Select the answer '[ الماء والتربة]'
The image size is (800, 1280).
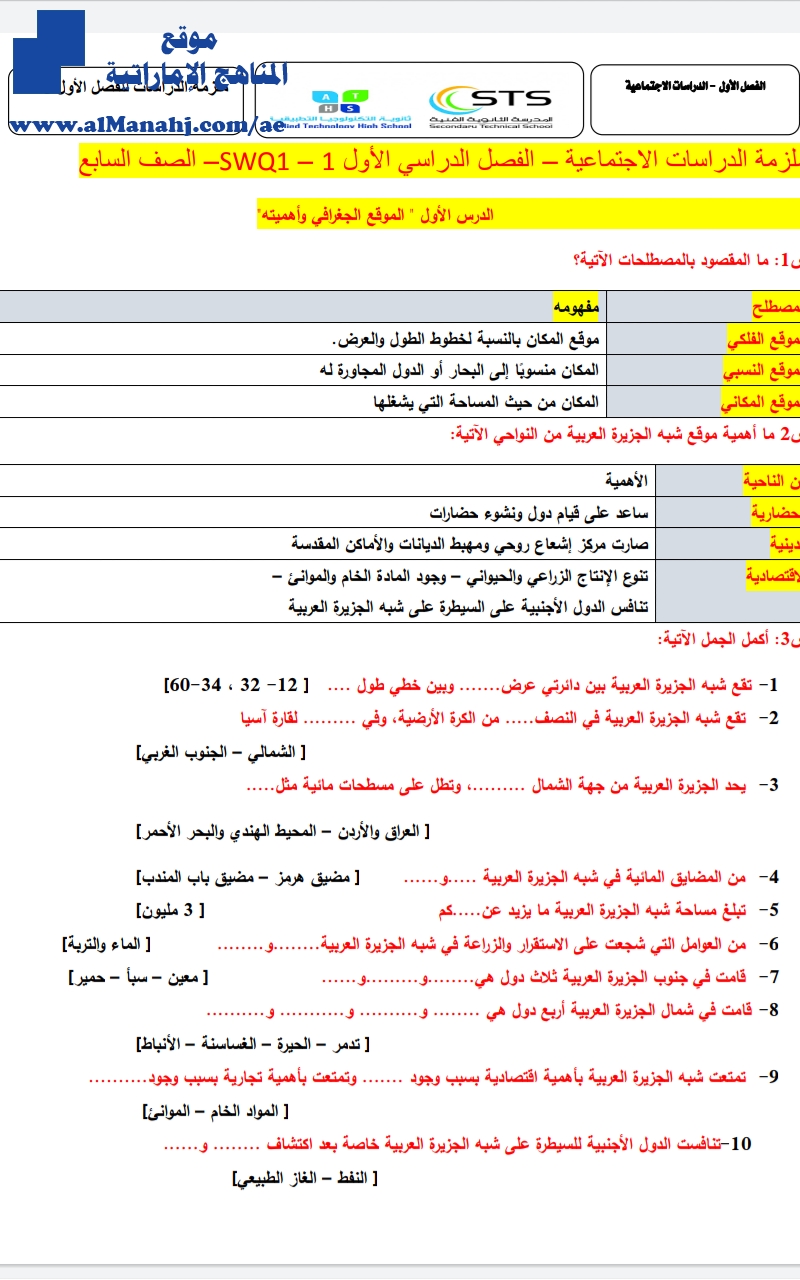108,943
